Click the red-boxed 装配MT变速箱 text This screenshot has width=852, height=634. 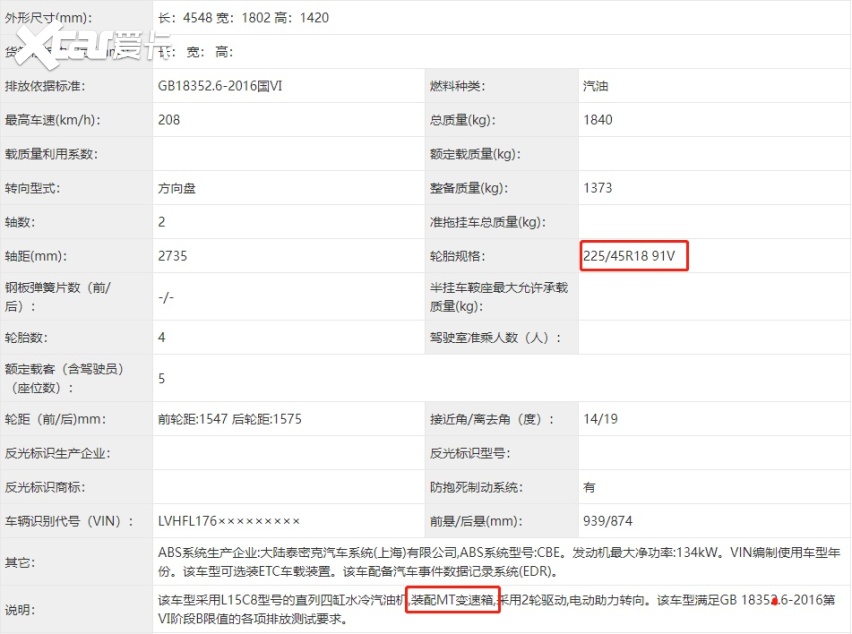(x=452, y=602)
